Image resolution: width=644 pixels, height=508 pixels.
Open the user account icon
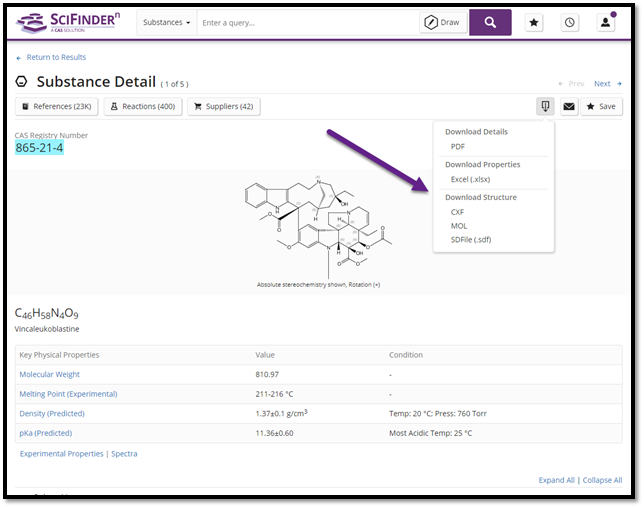[x=605, y=23]
